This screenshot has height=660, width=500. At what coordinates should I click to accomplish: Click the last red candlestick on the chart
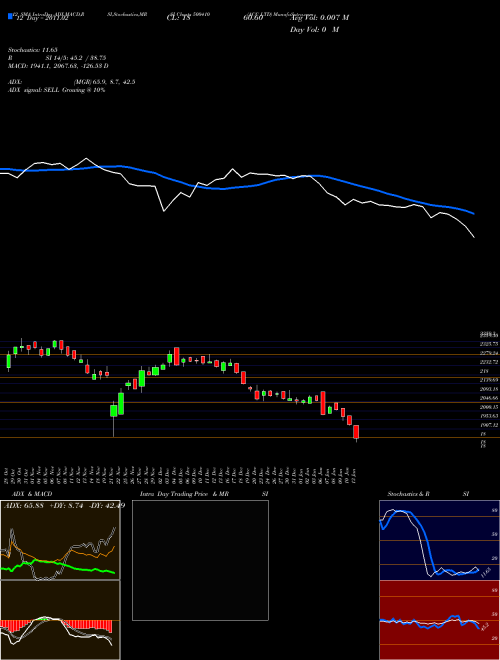point(356,432)
